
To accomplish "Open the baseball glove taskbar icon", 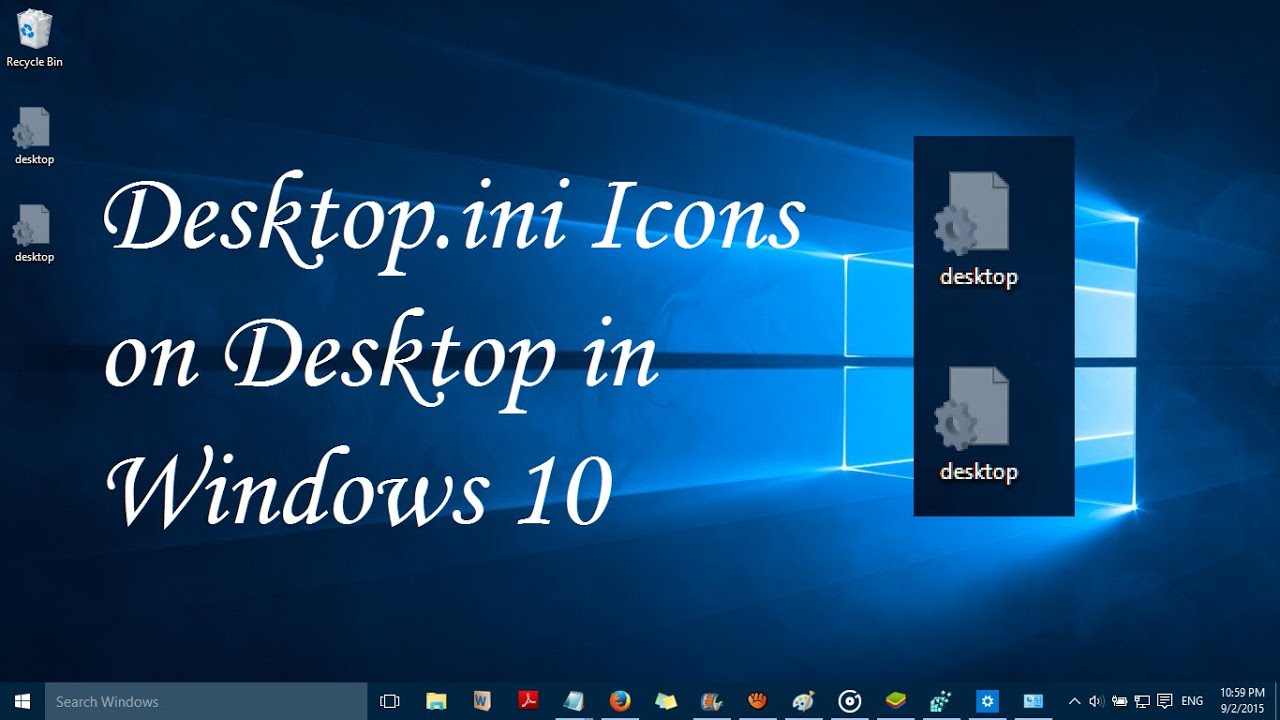I will (758, 701).
